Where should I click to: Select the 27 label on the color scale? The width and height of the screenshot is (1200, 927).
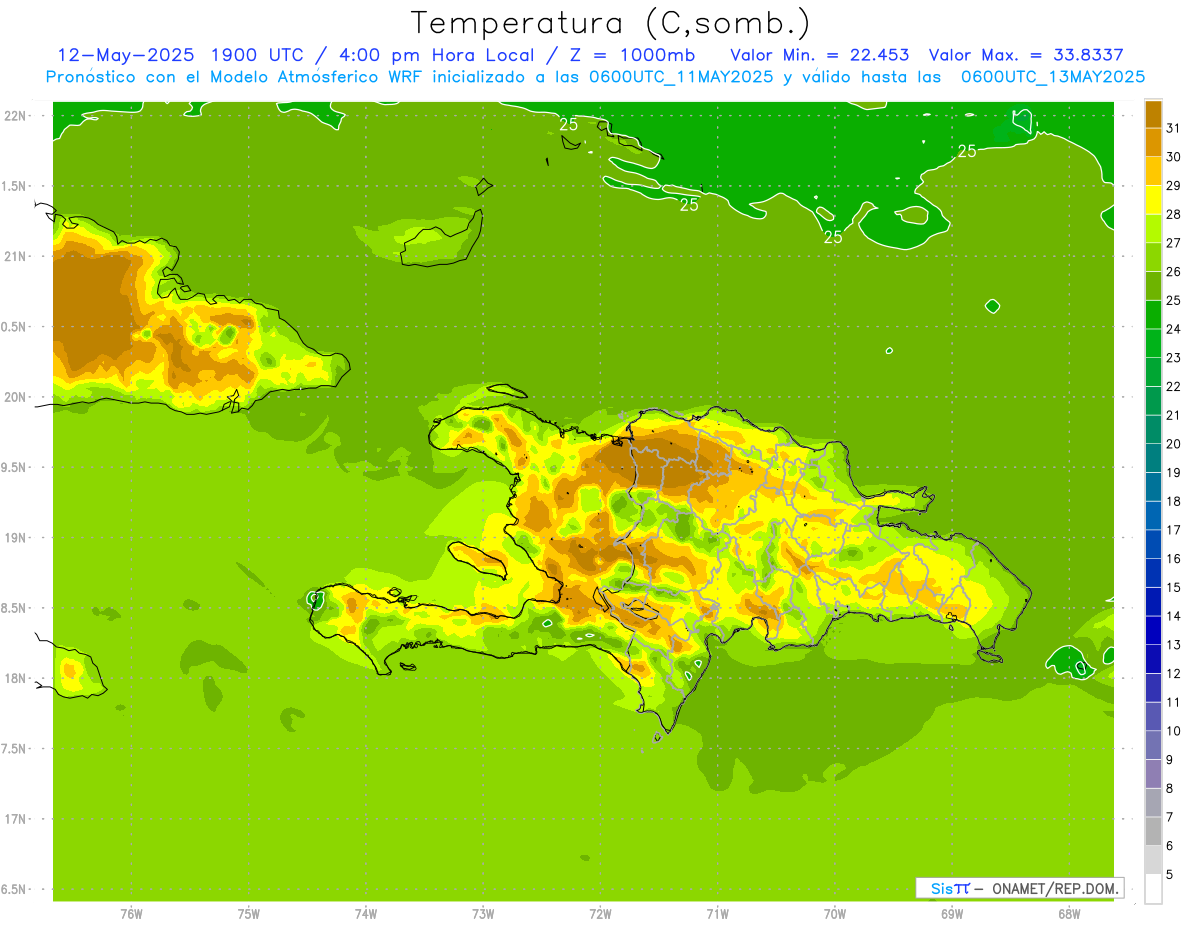1174,243
